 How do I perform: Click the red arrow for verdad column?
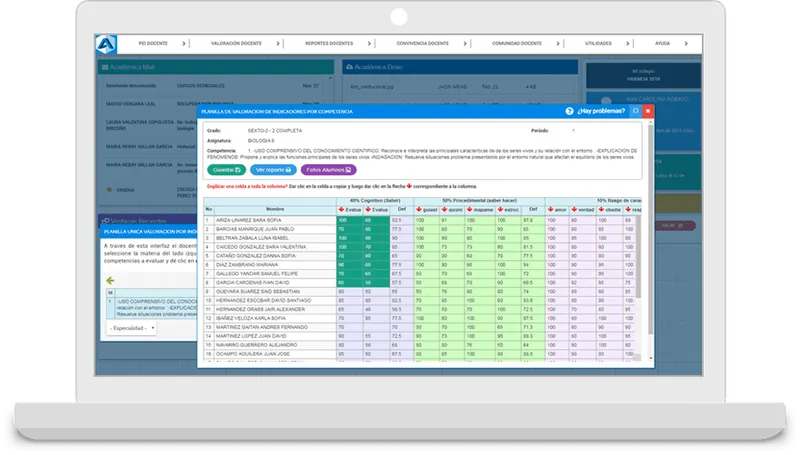[574, 210]
